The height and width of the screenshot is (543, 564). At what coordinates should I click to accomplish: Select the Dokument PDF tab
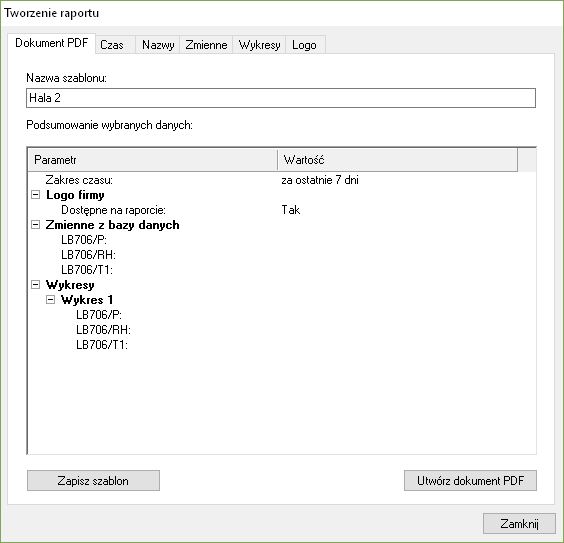(x=51, y=43)
